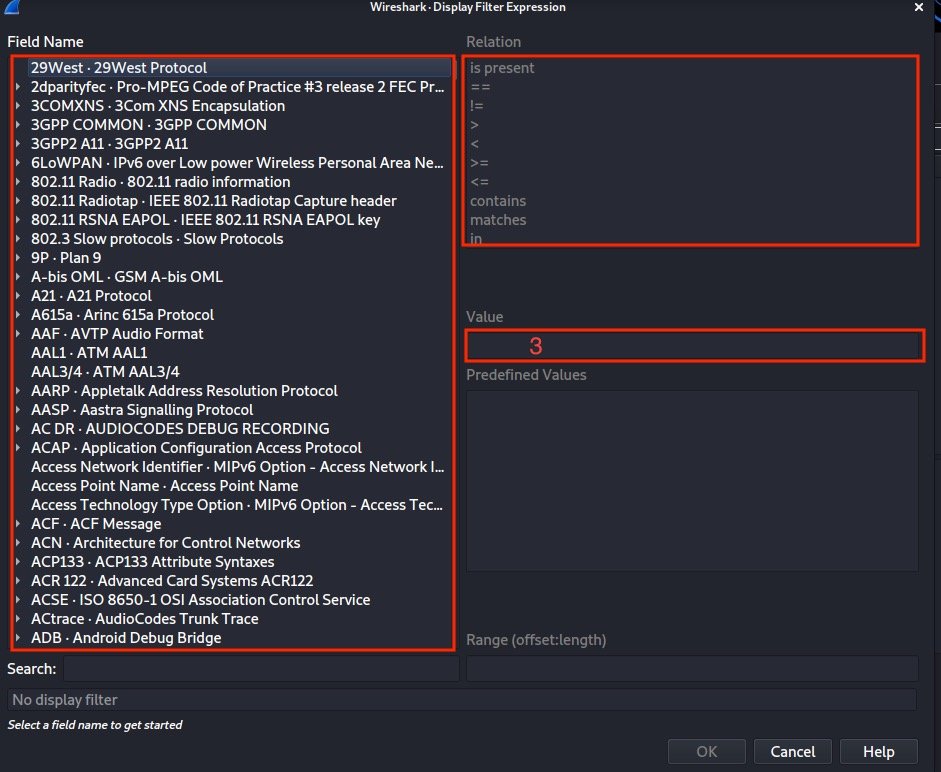Choose the <= relation
This screenshot has height=772, width=941.
[x=691, y=182]
